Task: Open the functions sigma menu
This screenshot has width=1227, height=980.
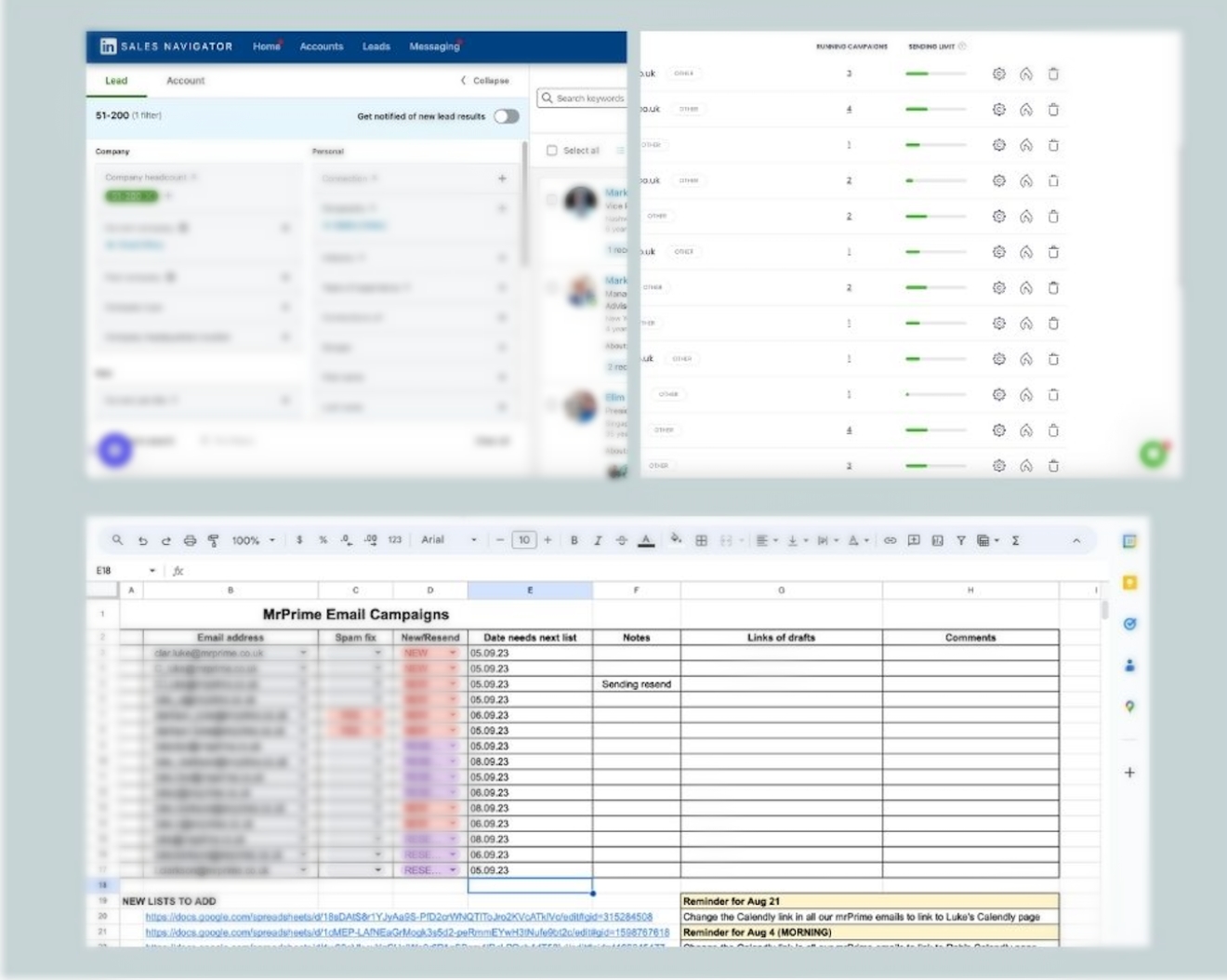Action: (1015, 540)
